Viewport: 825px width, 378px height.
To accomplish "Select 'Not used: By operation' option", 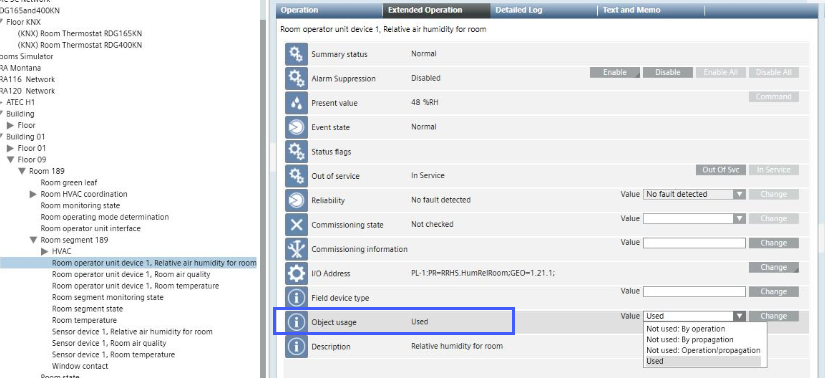I will (686, 329).
